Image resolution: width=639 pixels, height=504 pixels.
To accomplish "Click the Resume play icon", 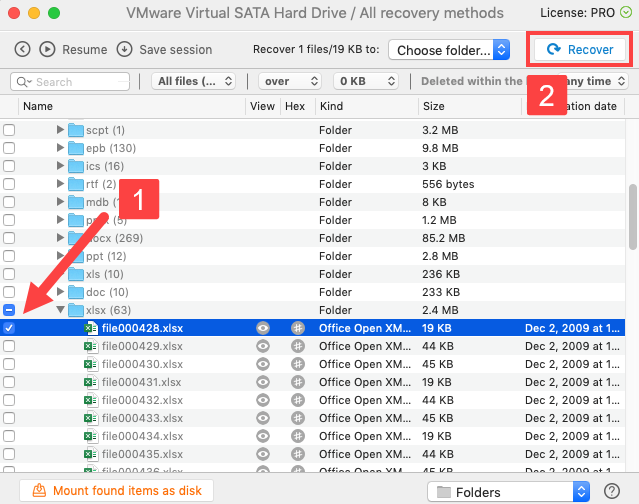I will click(47, 49).
